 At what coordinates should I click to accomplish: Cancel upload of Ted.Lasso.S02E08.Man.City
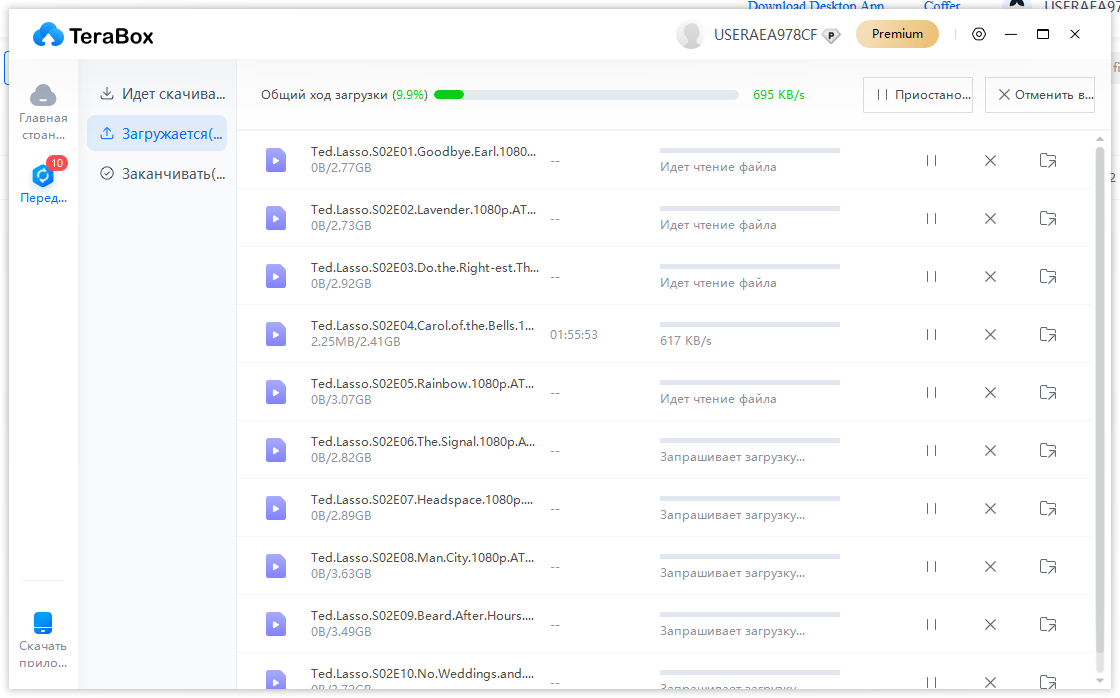pyautogui.click(x=990, y=566)
